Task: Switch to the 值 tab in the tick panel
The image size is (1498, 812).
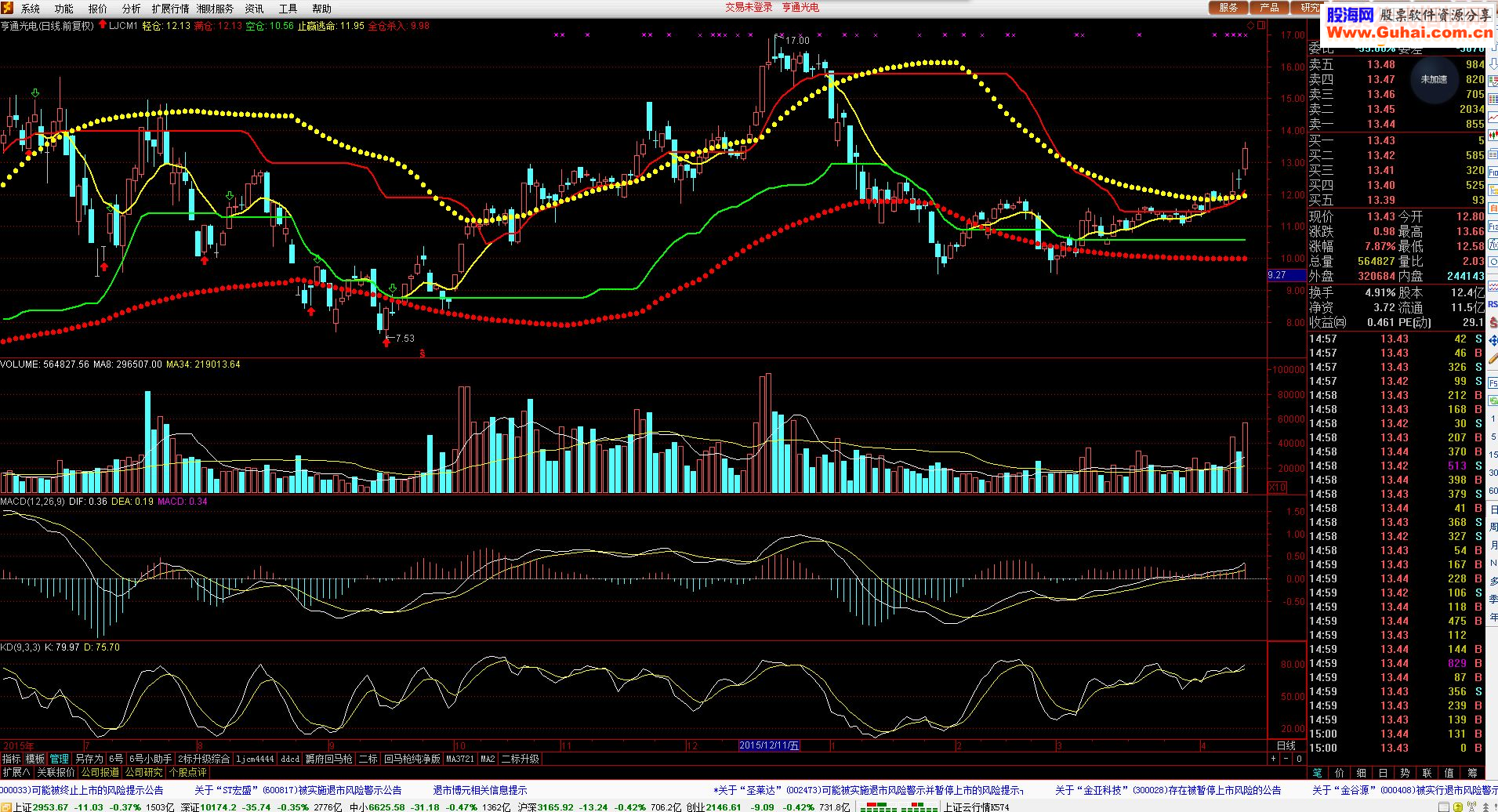Action: (x=1449, y=773)
